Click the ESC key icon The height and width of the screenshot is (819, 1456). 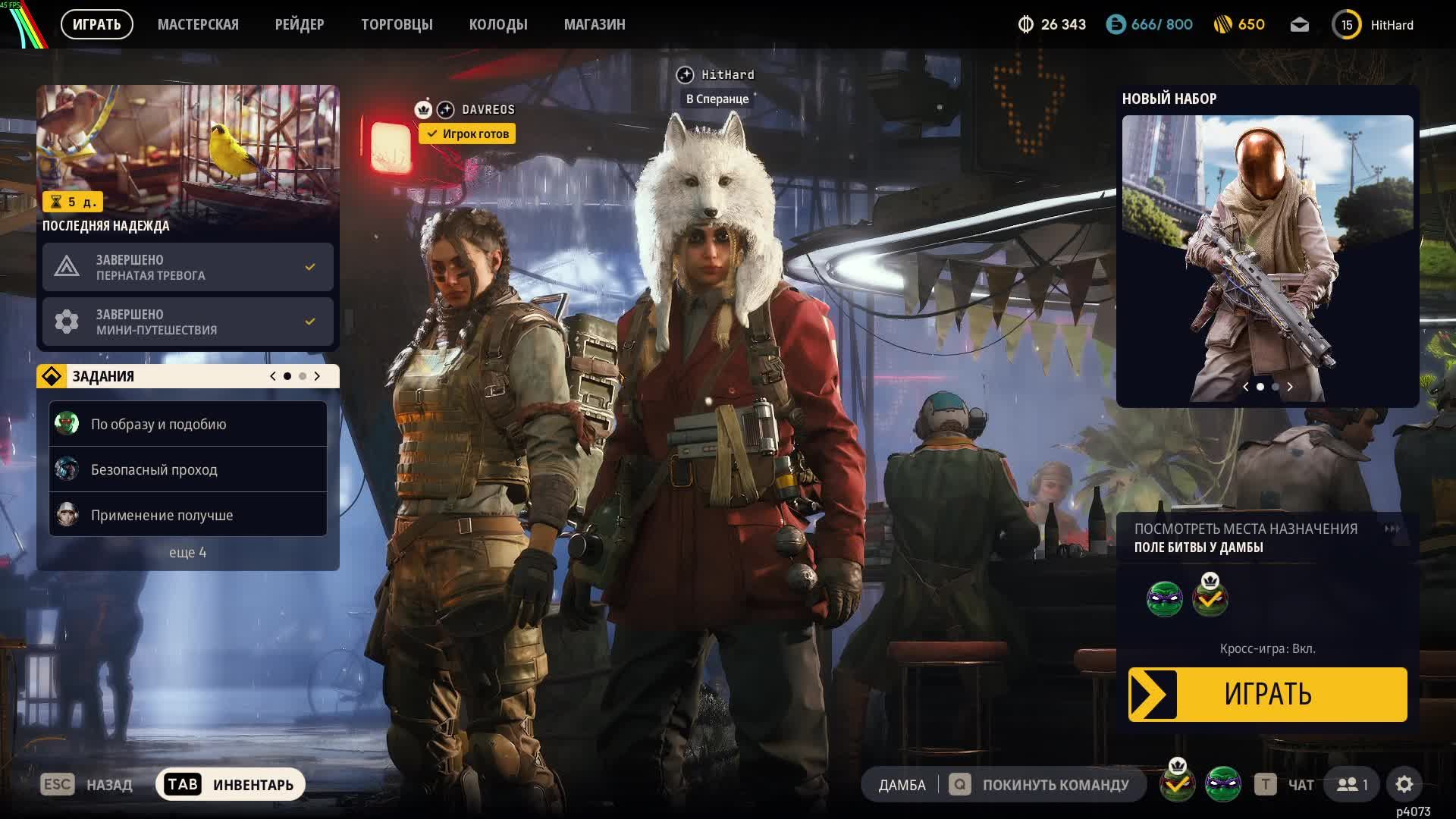[x=58, y=785]
